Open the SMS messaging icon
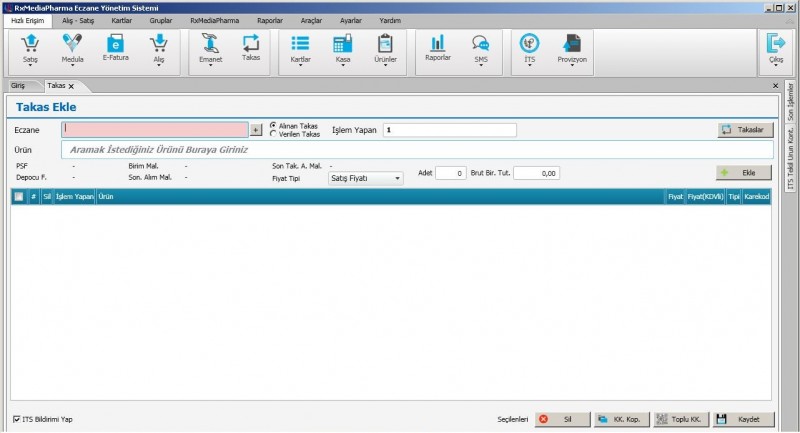Viewport: 800px width, 433px height. tap(481, 44)
